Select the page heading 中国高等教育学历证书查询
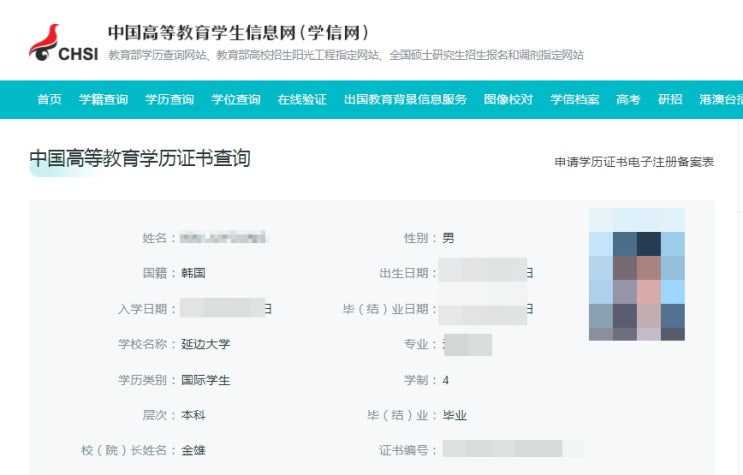Screen dimensions: 743x475 pos(140,158)
